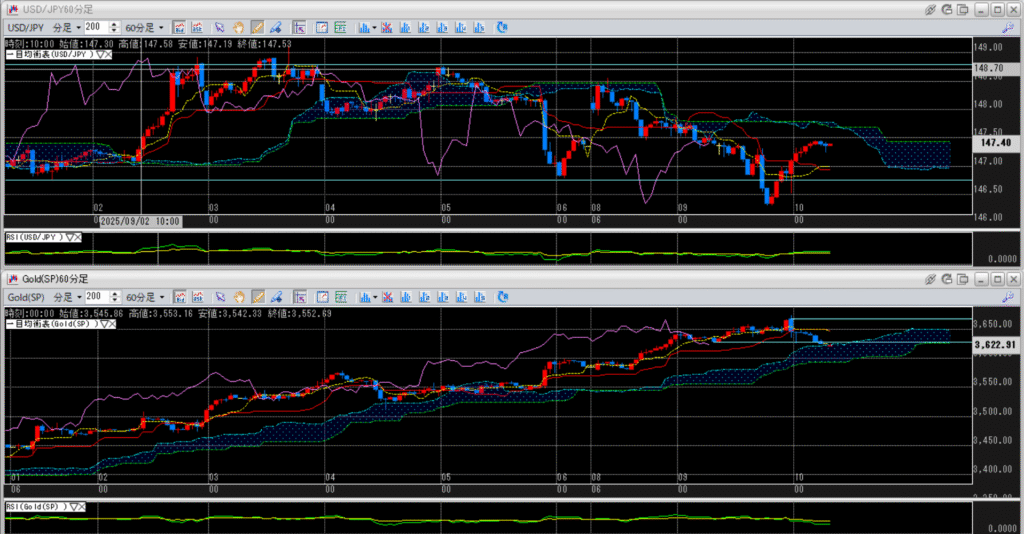Expand the 60分足 timeframe dropdown for USD/JPY
The width and height of the screenshot is (1024, 534).
(x=145, y=27)
